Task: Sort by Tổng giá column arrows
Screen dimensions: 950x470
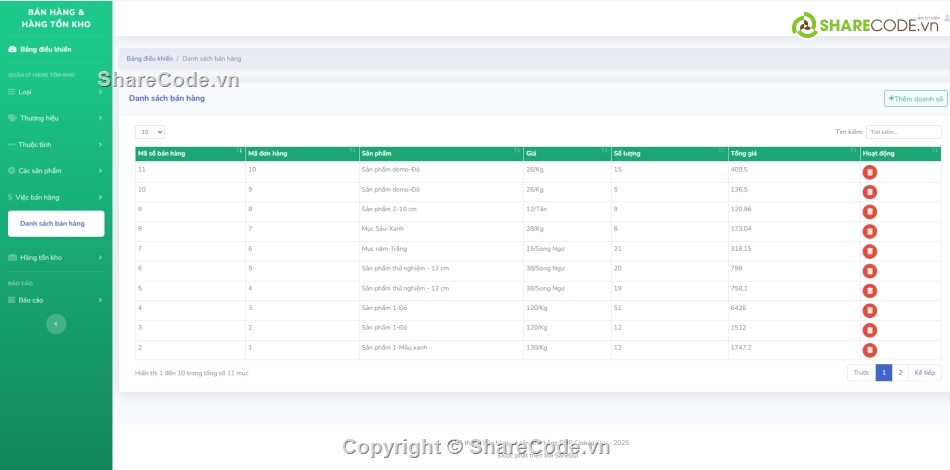Action: pos(854,151)
